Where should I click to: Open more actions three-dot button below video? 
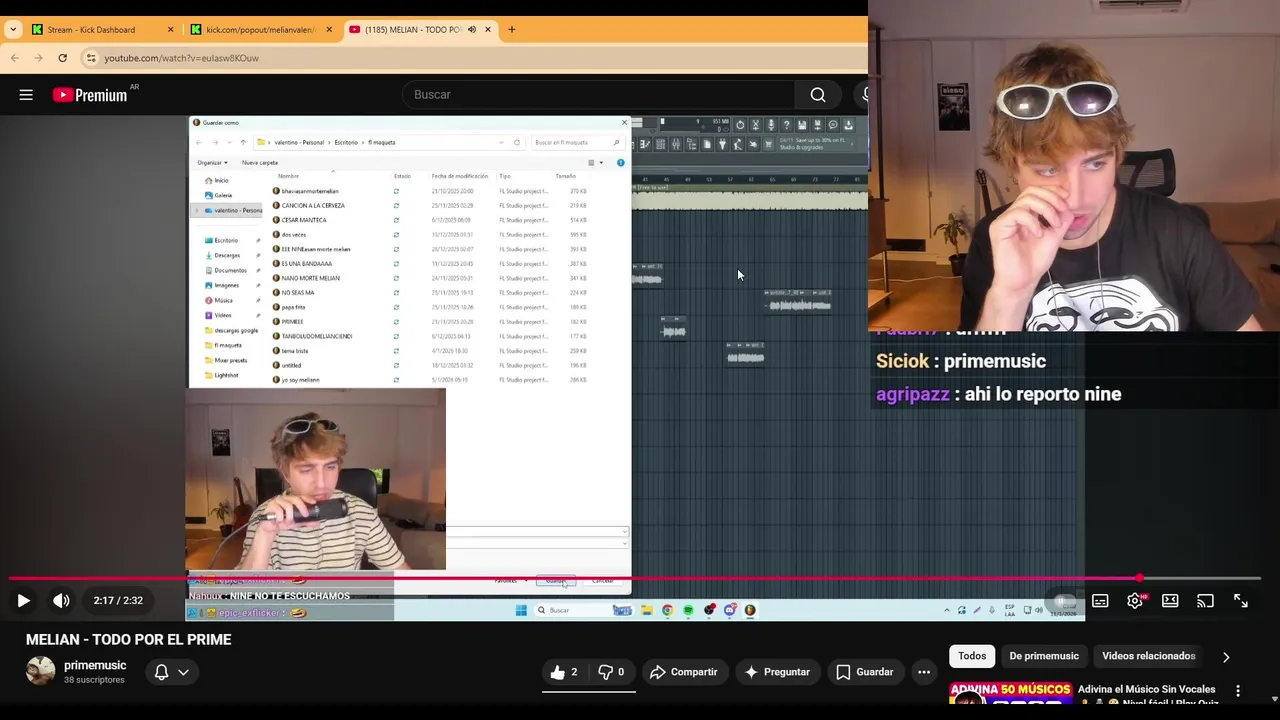[924, 672]
